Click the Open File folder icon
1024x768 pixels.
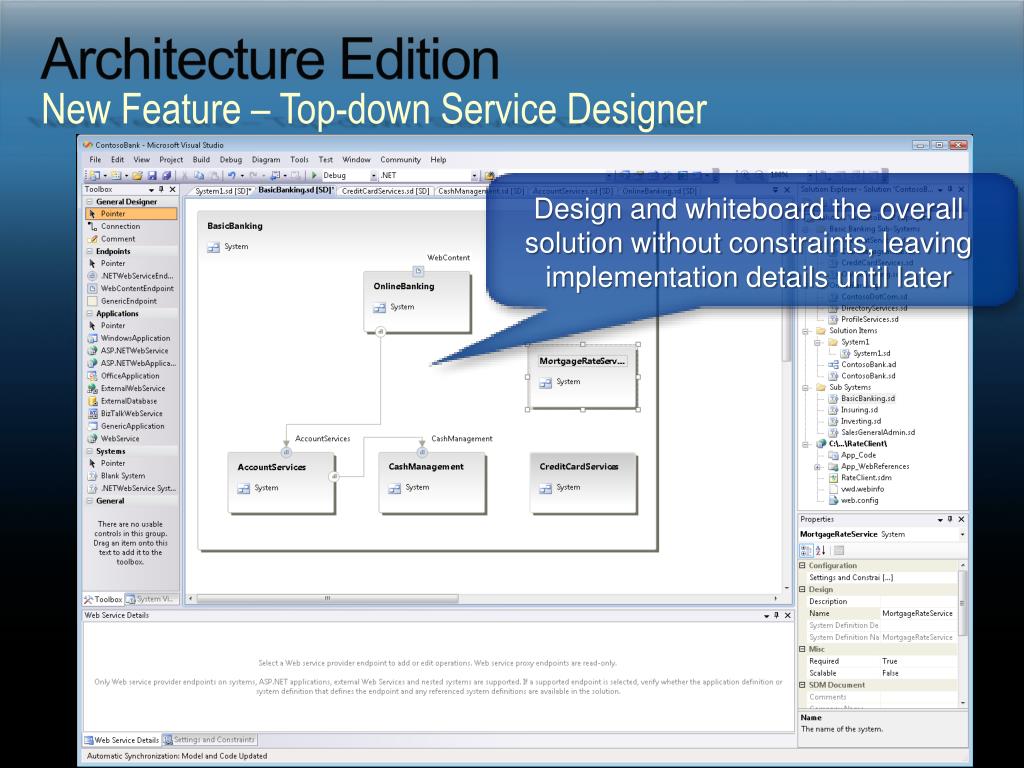[137, 176]
